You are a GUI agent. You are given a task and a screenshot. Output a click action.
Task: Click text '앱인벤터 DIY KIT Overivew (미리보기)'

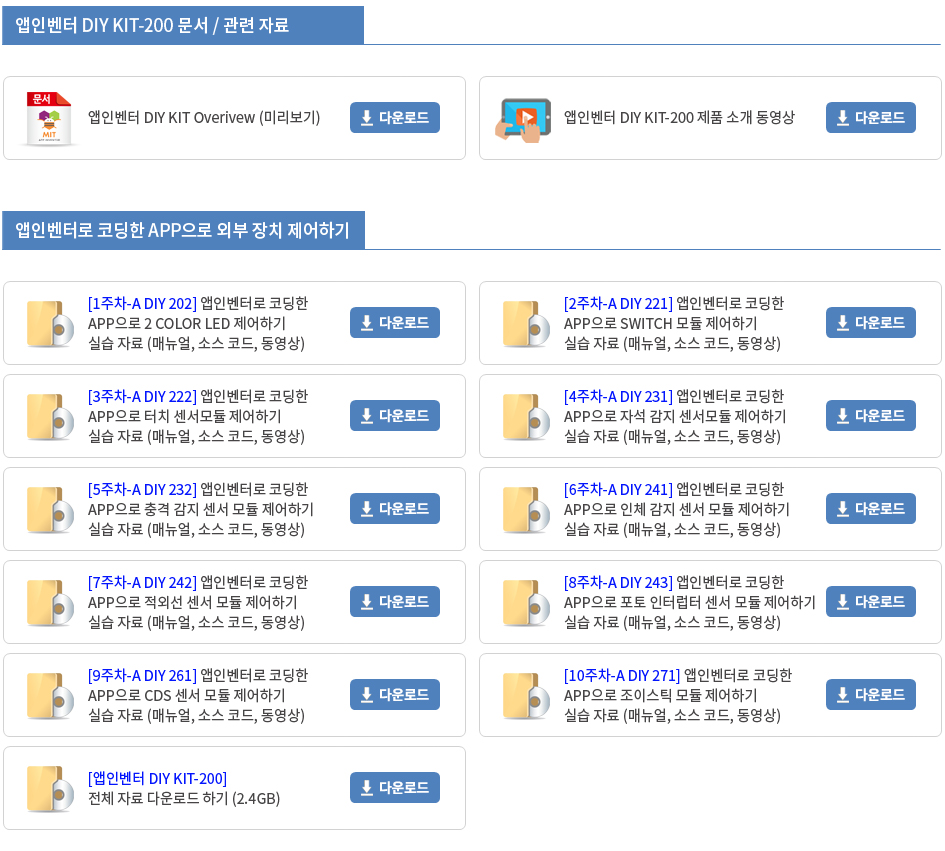(204, 118)
